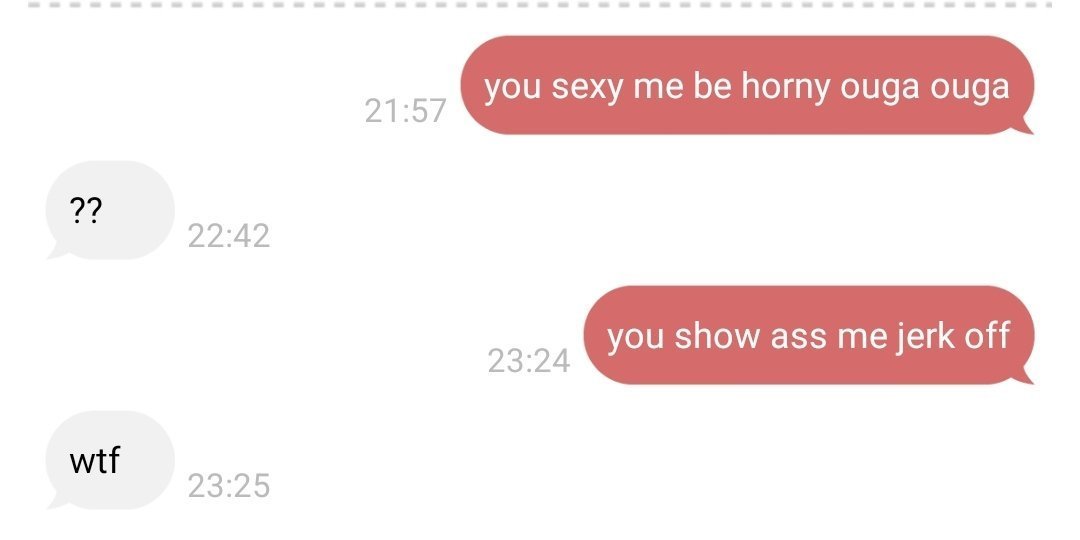The width and height of the screenshot is (1080, 540).
Task: Select the "??" received message bubble
Action: [110, 210]
